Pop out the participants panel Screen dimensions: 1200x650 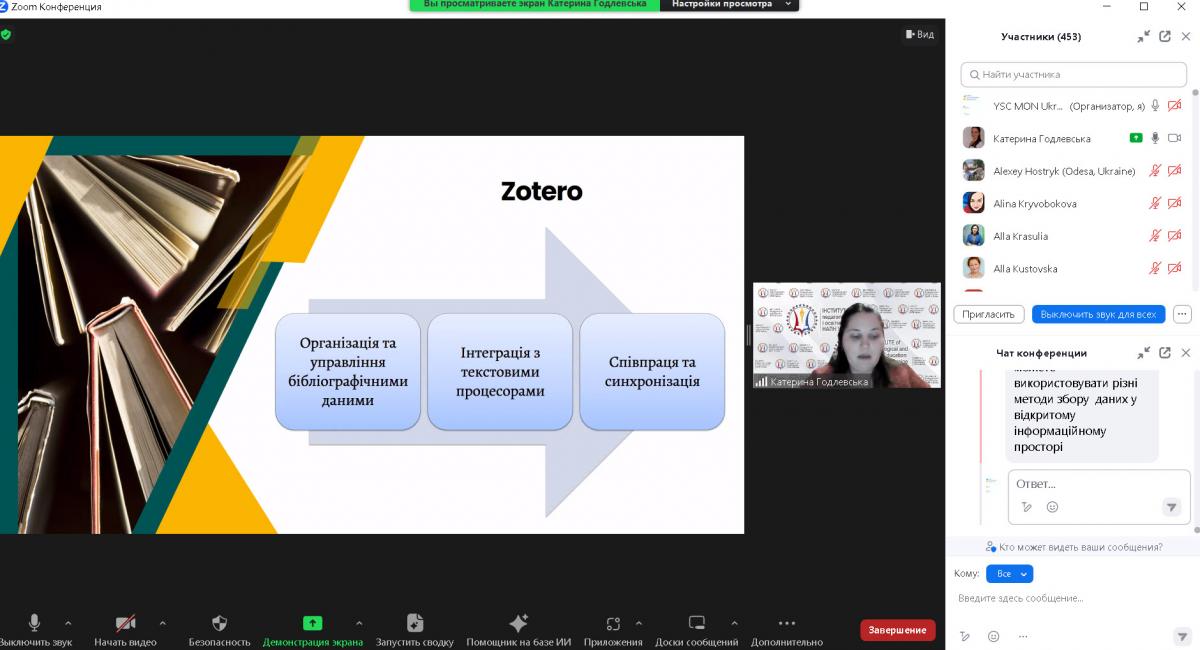(x=1165, y=37)
